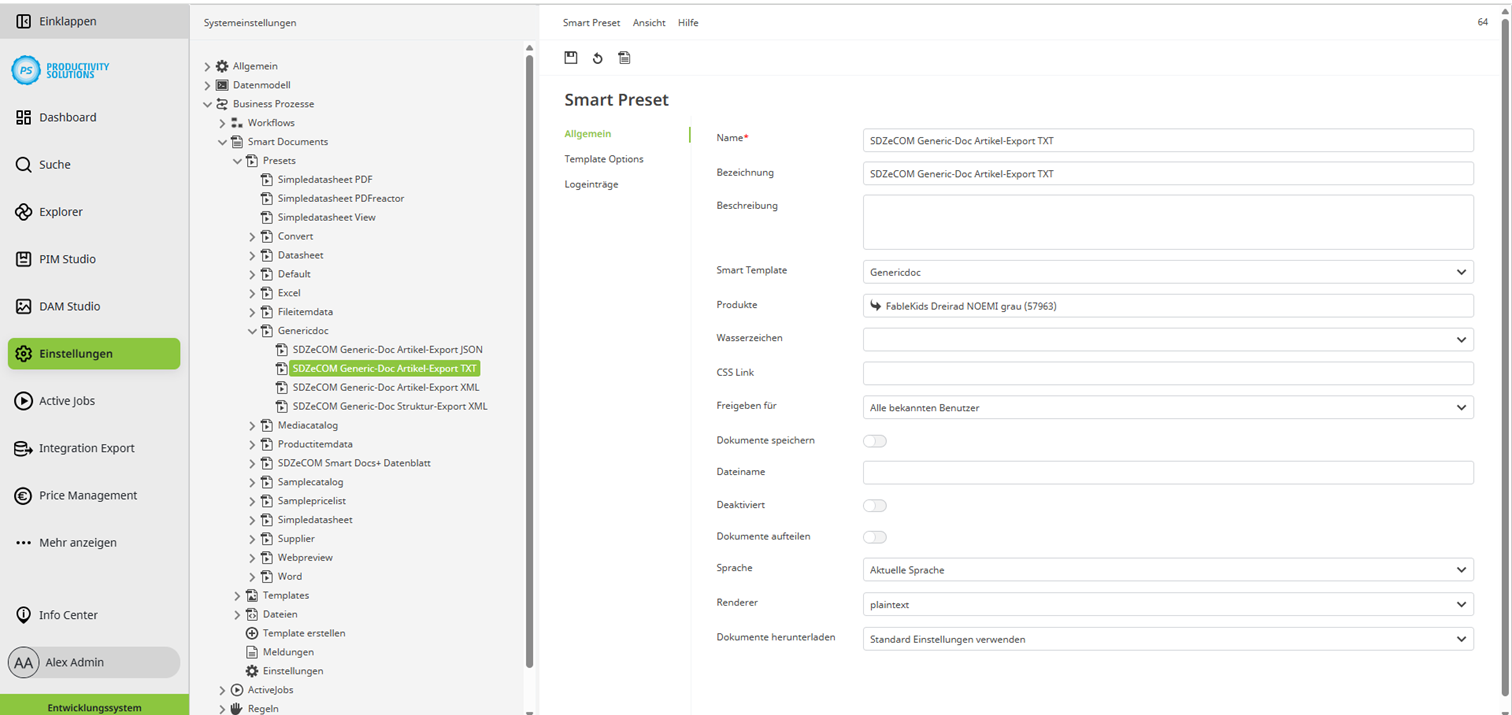Enable the Deaktiviert switch
Screen dimensions: 1512x715
click(x=875, y=505)
